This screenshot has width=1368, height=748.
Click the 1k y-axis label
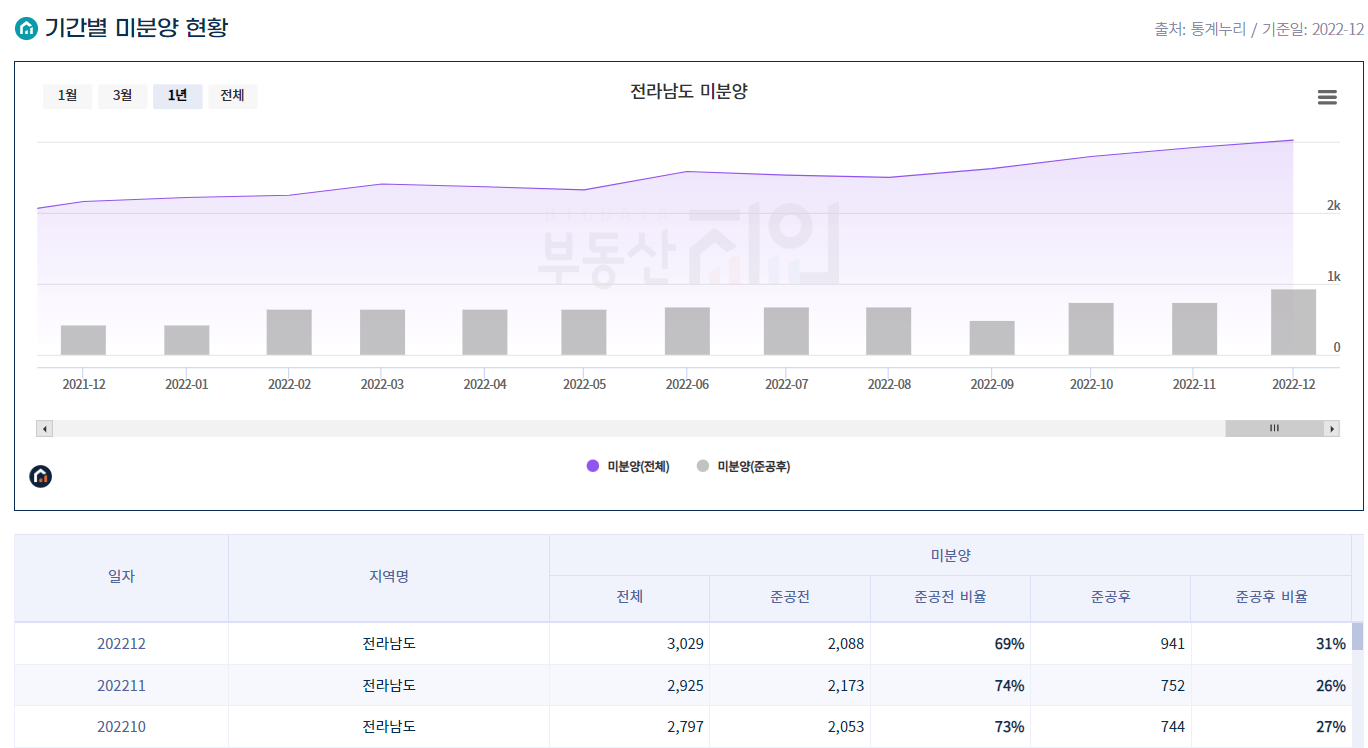tap(1333, 276)
